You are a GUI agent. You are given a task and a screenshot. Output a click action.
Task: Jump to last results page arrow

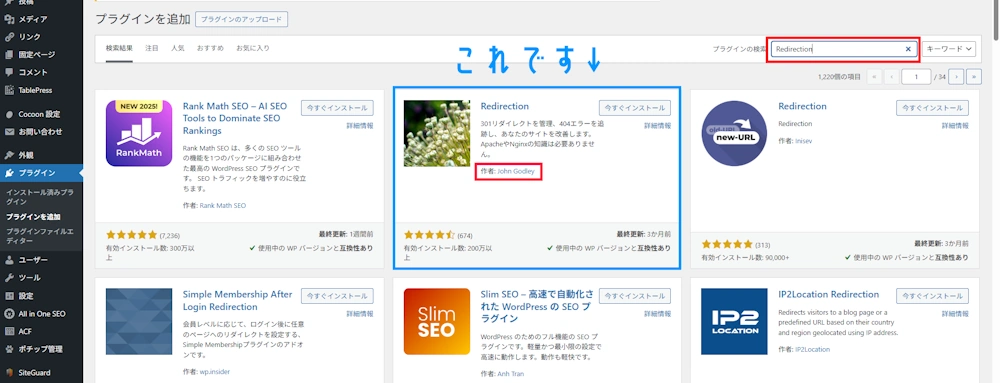tap(974, 76)
